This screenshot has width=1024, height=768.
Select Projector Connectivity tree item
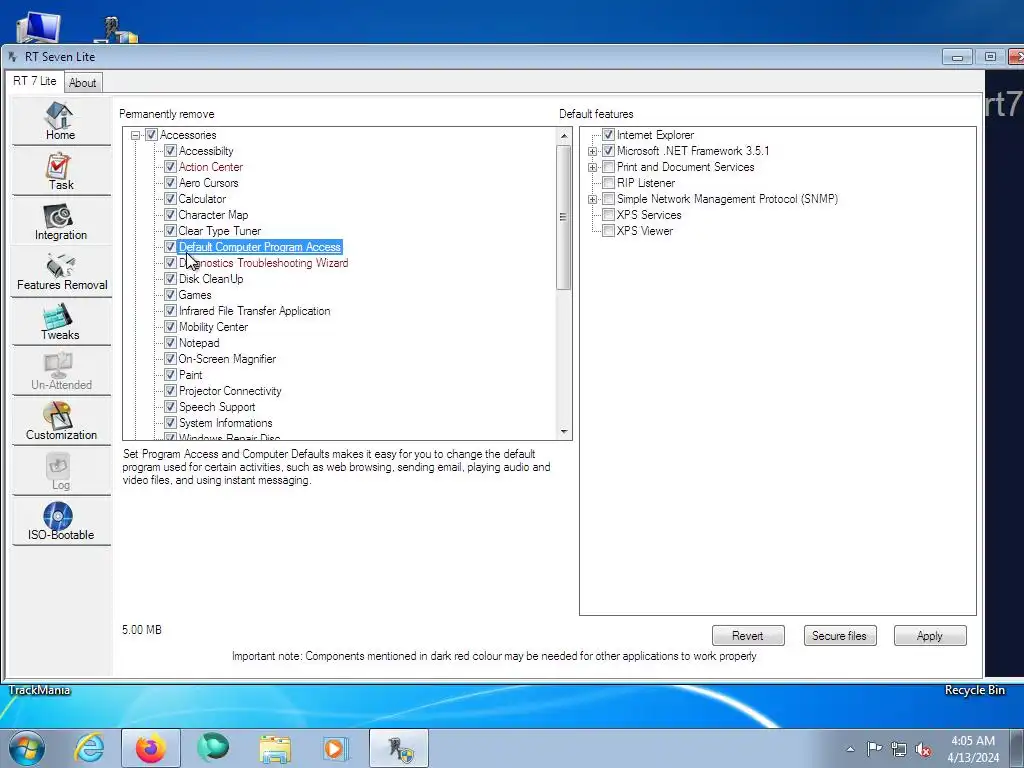click(230, 391)
